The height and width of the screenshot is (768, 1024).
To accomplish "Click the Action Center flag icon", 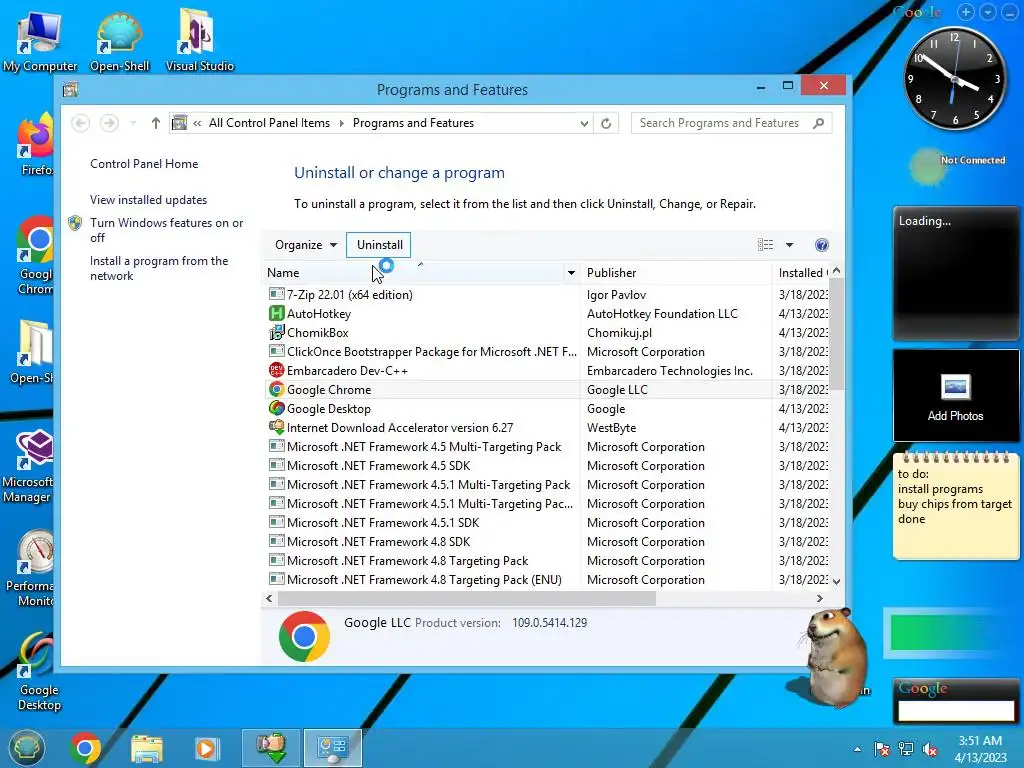I will (882, 749).
